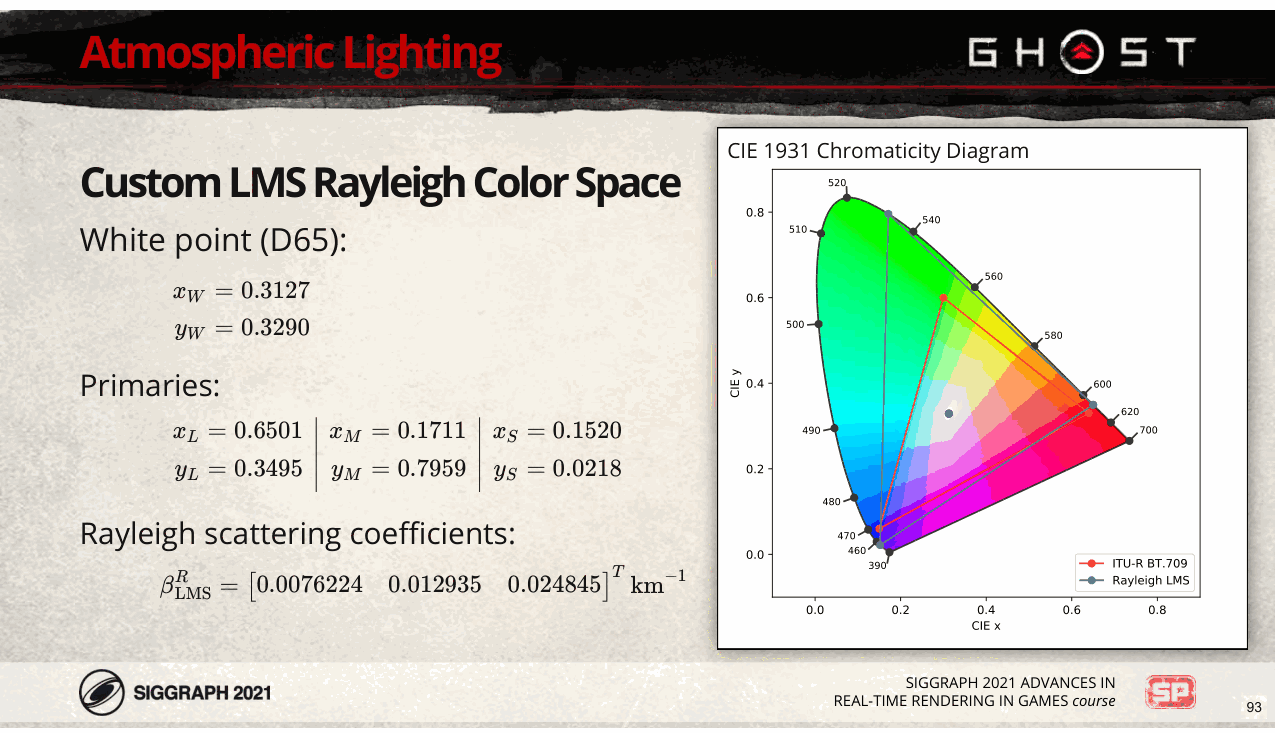Click the BT.709 green primary vertex
Image resolution: width=1275 pixels, height=733 pixels.
[x=943, y=298]
